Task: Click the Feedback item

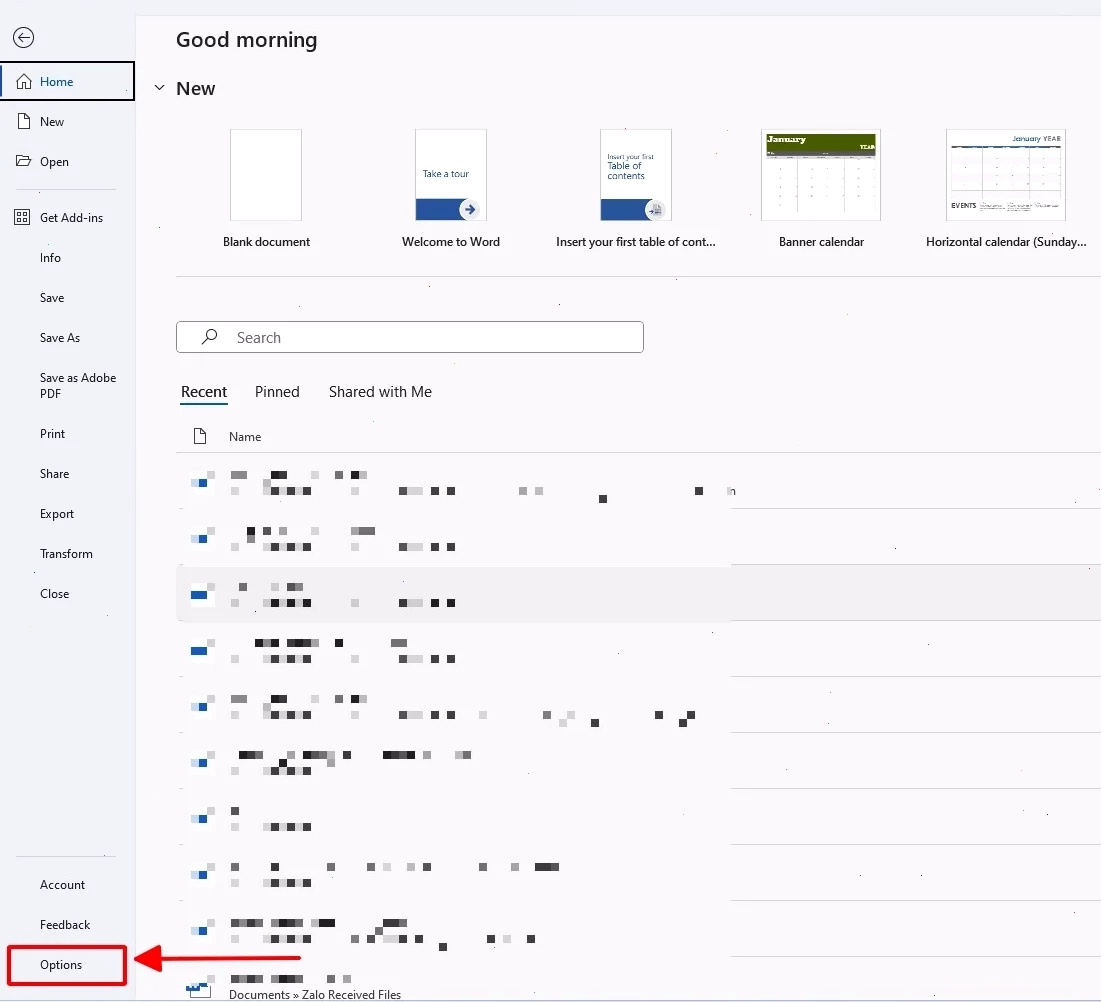Action: [x=65, y=925]
